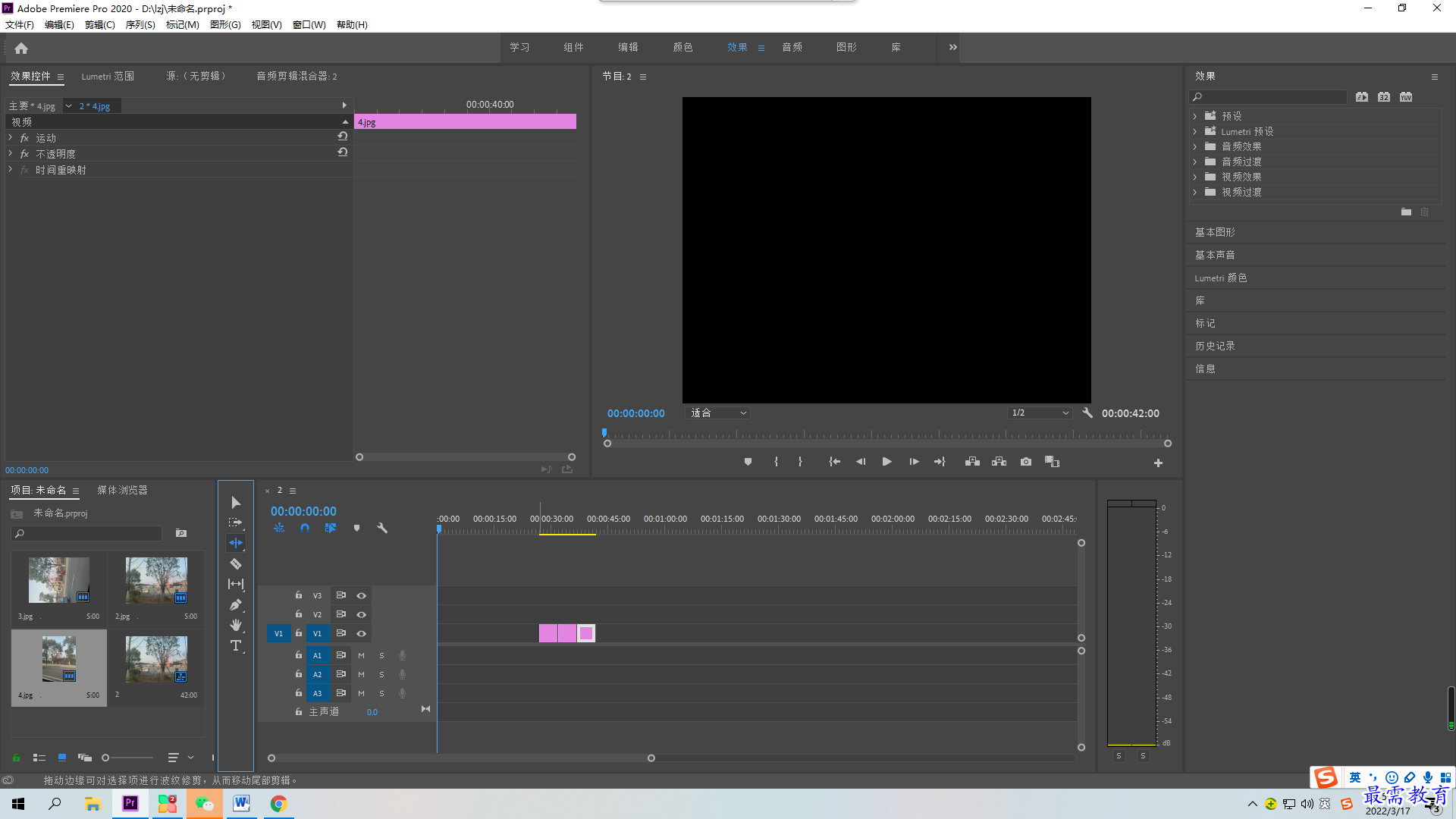The height and width of the screenshot is (819, 1456).
Task: Expand the Lumetri 预设 folder
Action: pyautogui.click(x=1194, y=131)
